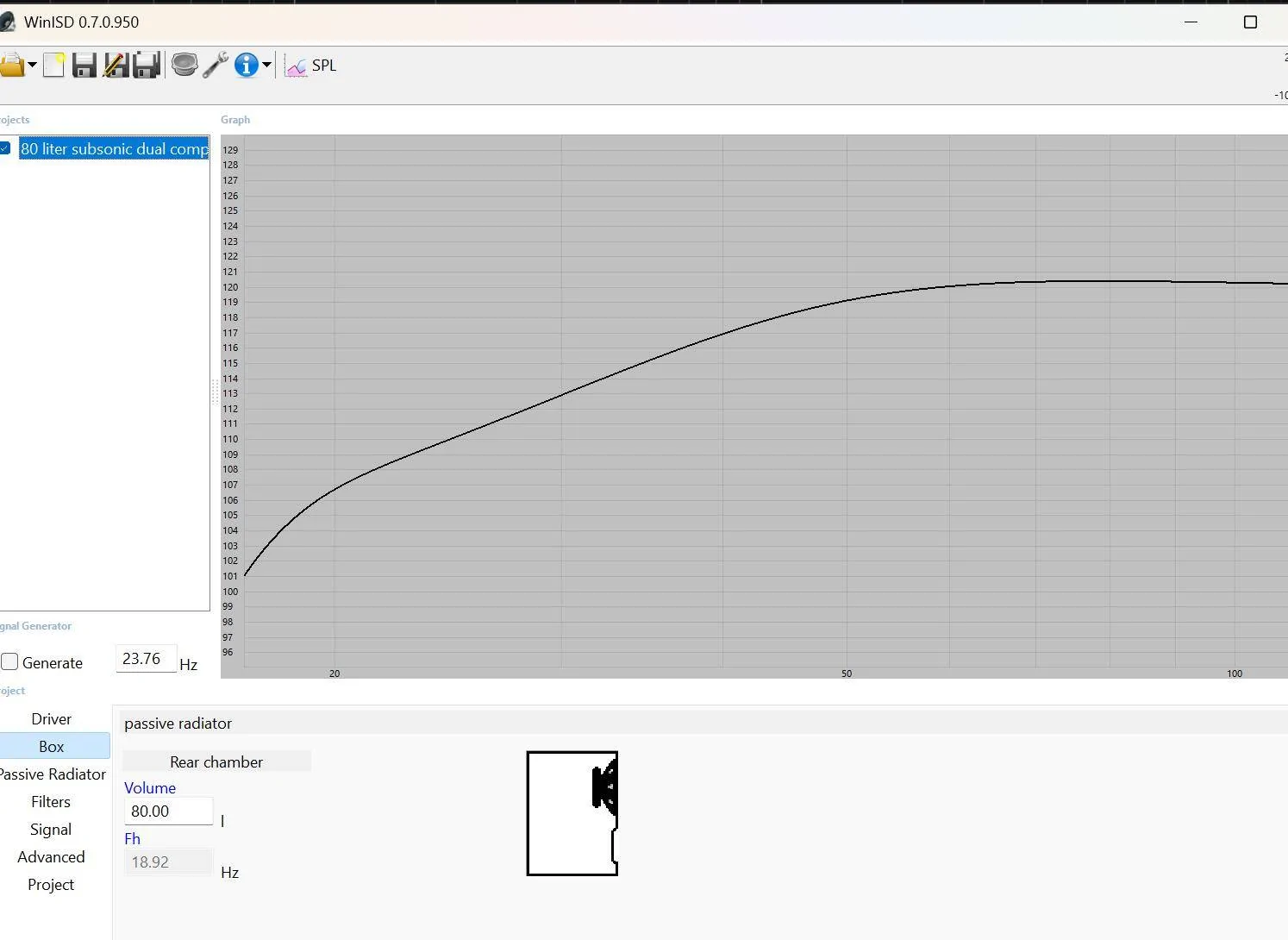
Task: Open a project with the folder icon
Action: 10,65
